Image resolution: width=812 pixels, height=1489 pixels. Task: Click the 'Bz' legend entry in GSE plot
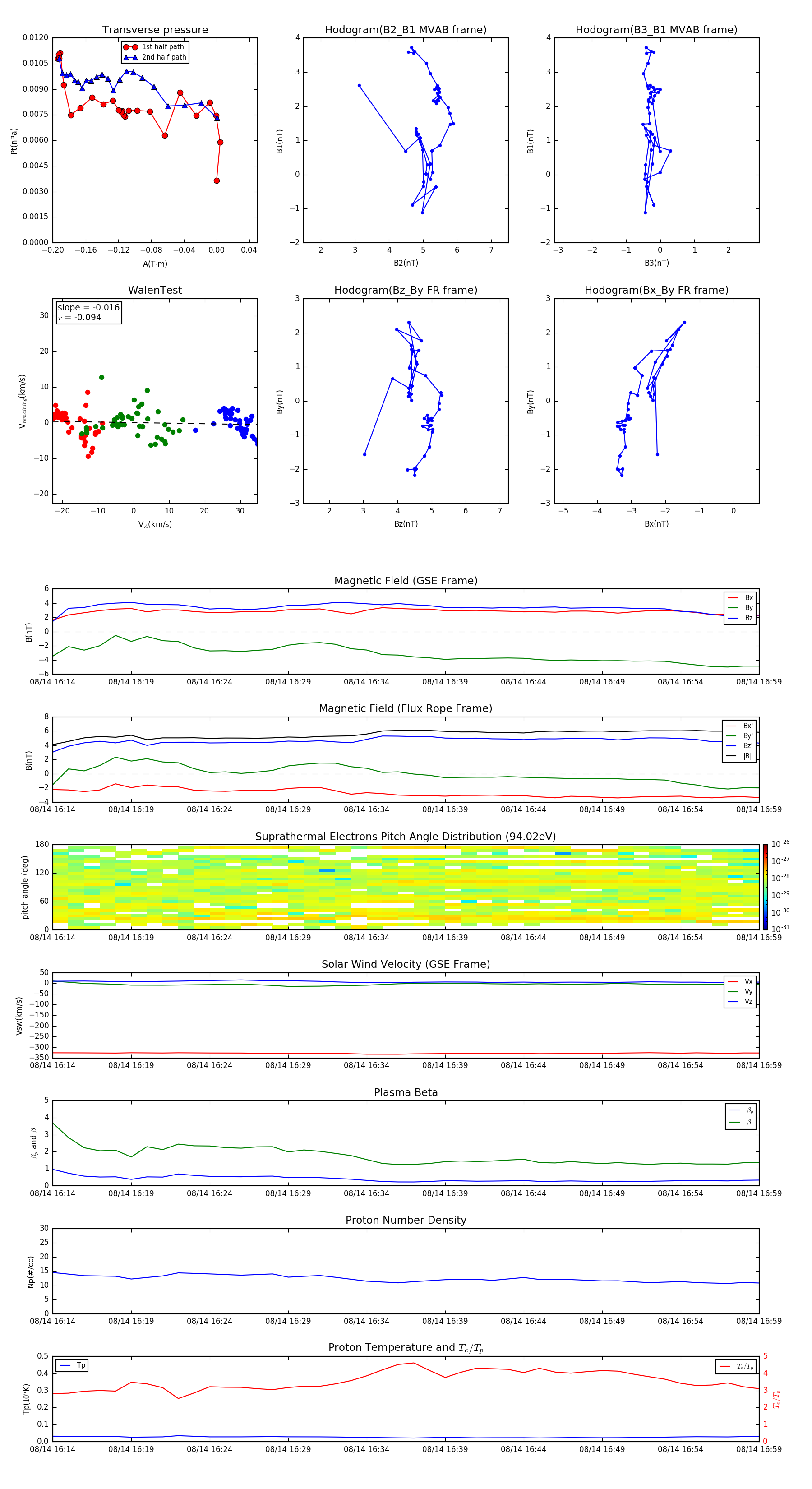click(740, 619)
